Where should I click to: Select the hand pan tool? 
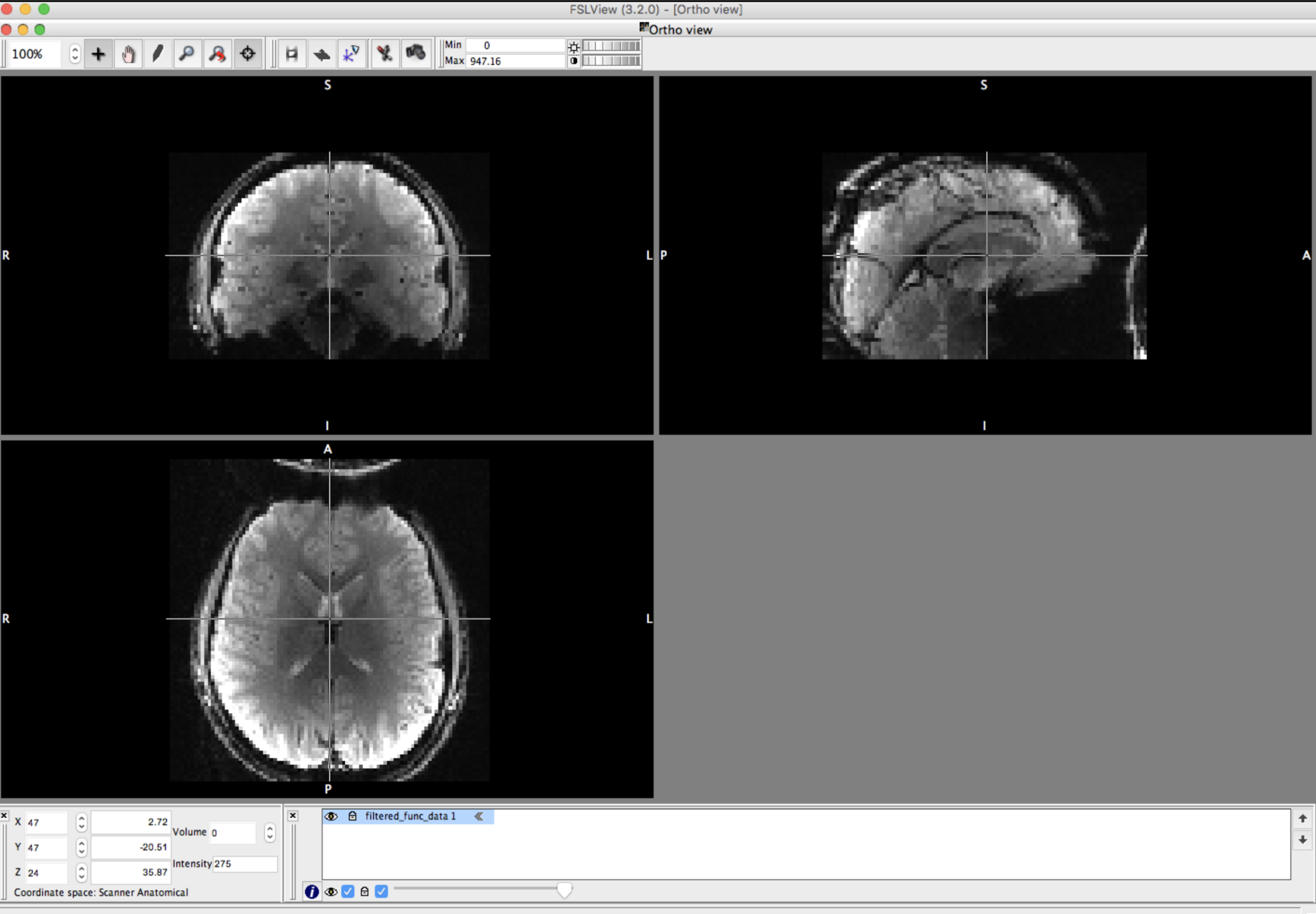[x=128, y=53]
